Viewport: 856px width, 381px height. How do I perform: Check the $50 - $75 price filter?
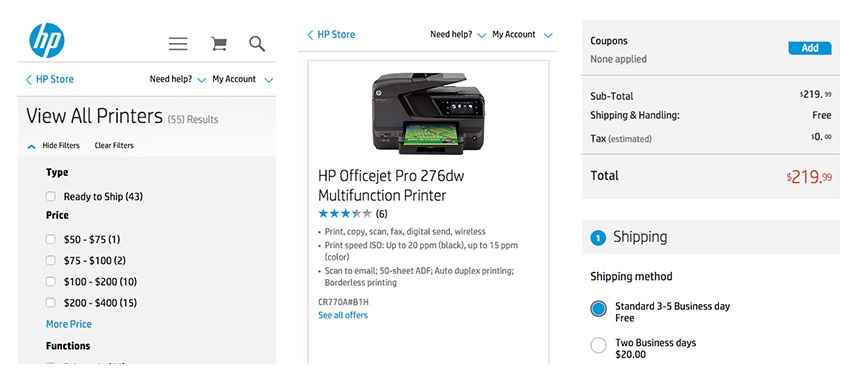tap(51, 239)
